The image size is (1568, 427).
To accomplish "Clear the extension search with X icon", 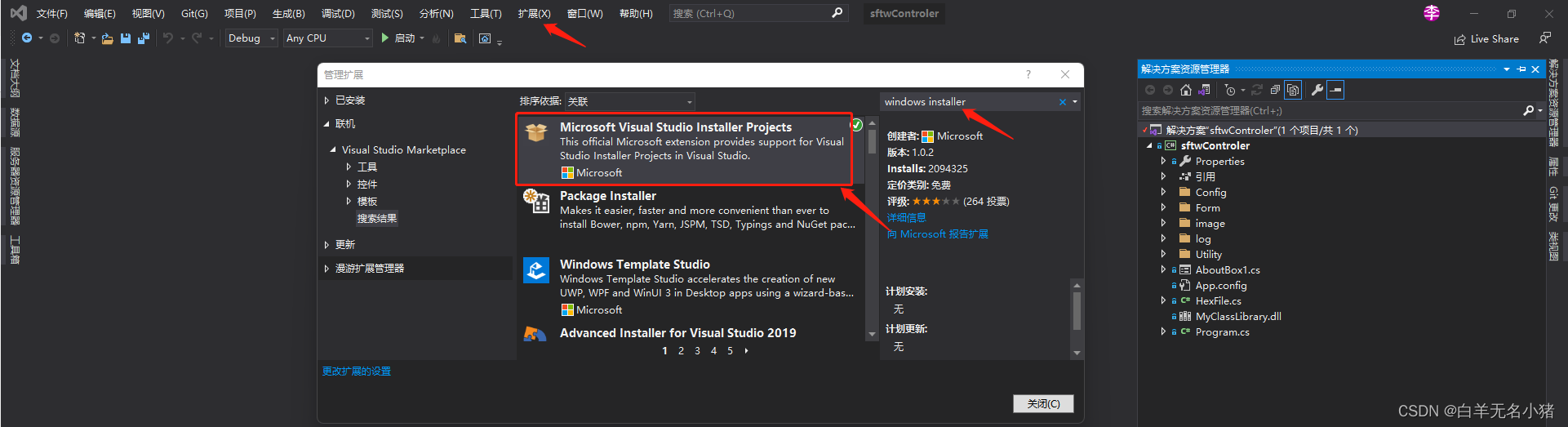I will coord(1063,102).
